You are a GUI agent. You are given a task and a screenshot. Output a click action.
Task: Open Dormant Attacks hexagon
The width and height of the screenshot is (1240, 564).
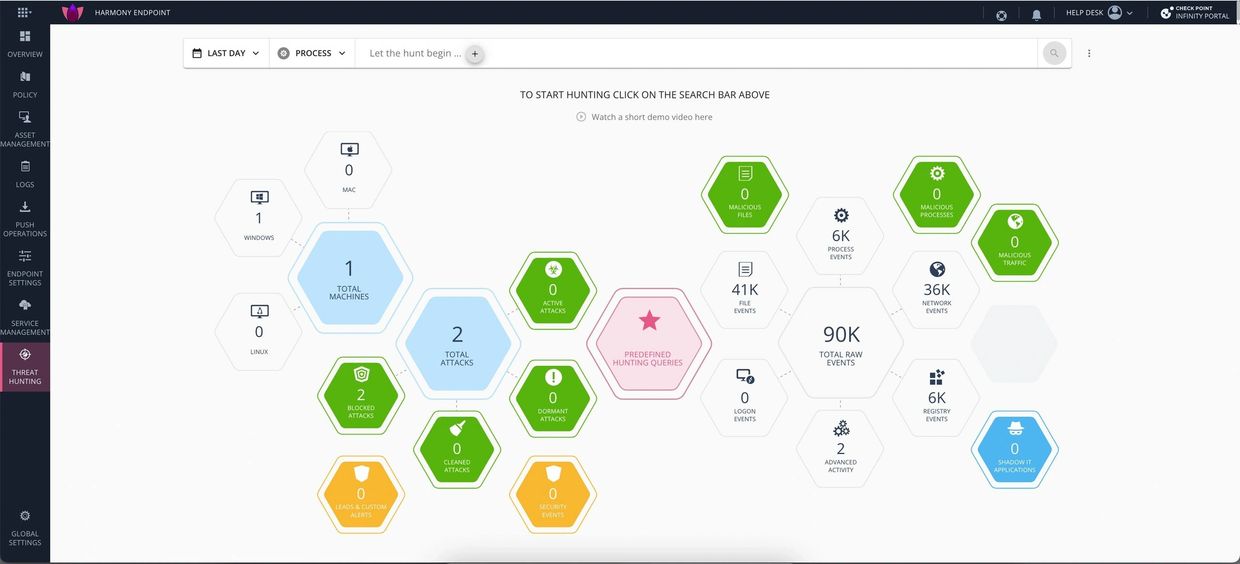tap(553, 398)
